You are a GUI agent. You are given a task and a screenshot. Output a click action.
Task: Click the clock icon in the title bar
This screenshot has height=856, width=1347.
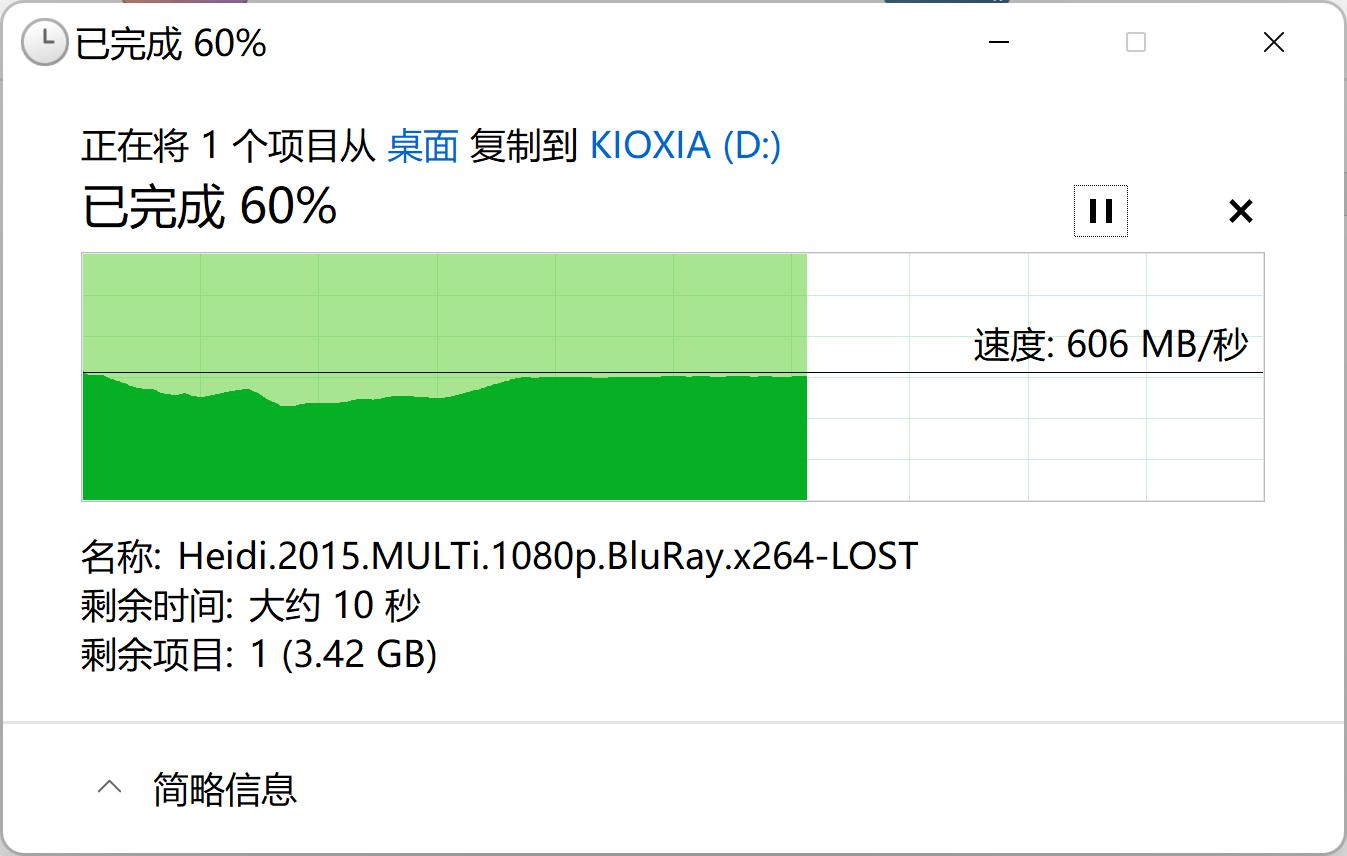43,42
